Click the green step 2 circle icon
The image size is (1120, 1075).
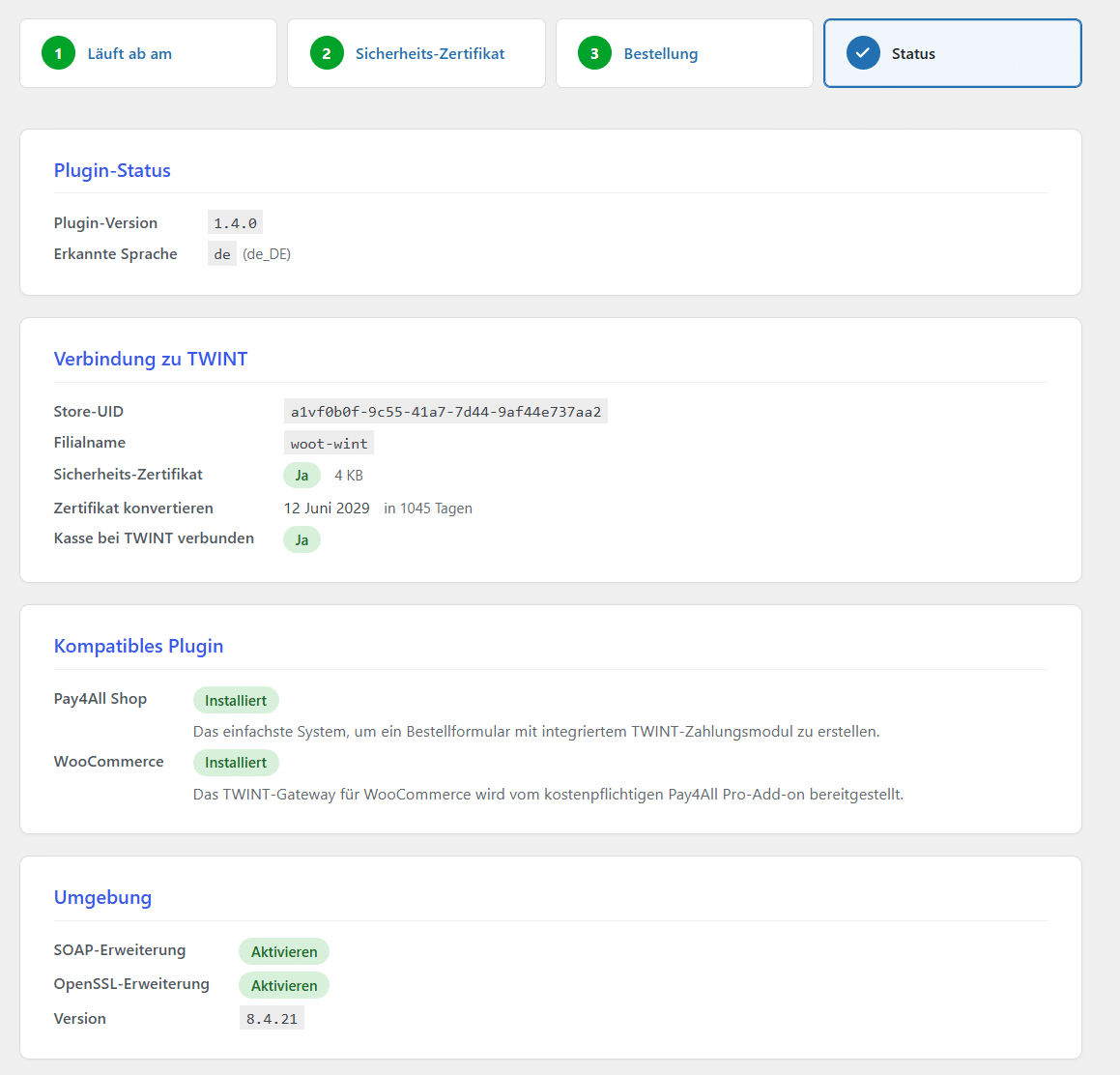(327, 53)
